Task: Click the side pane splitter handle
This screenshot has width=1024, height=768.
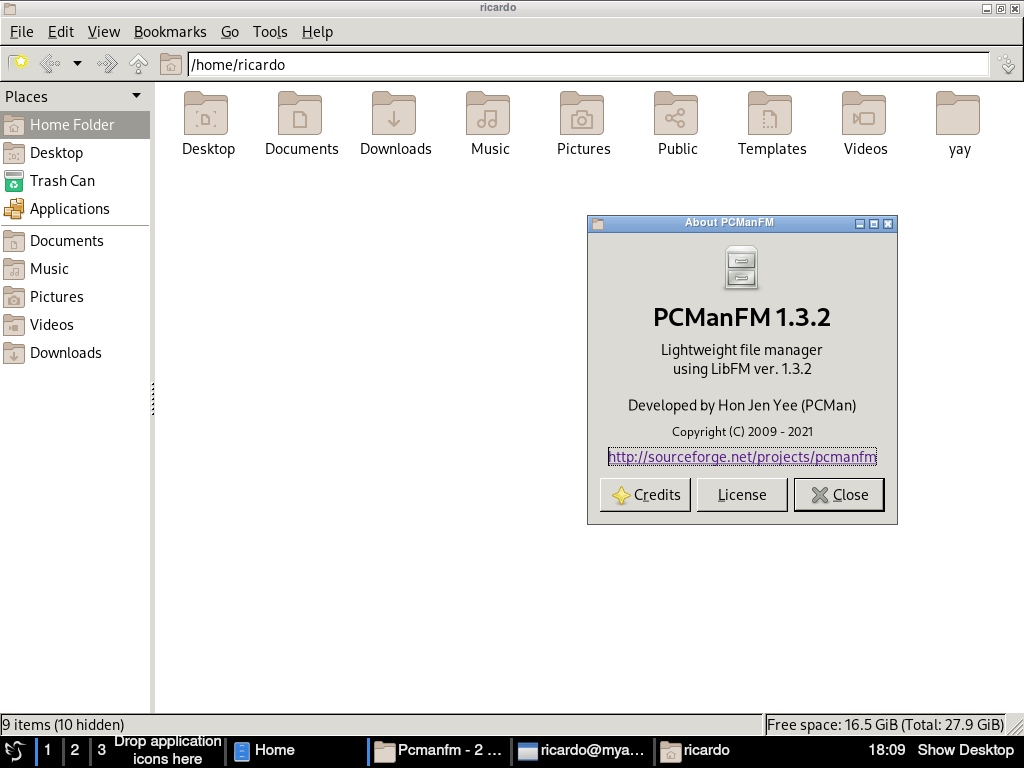Action: point(153,398)
